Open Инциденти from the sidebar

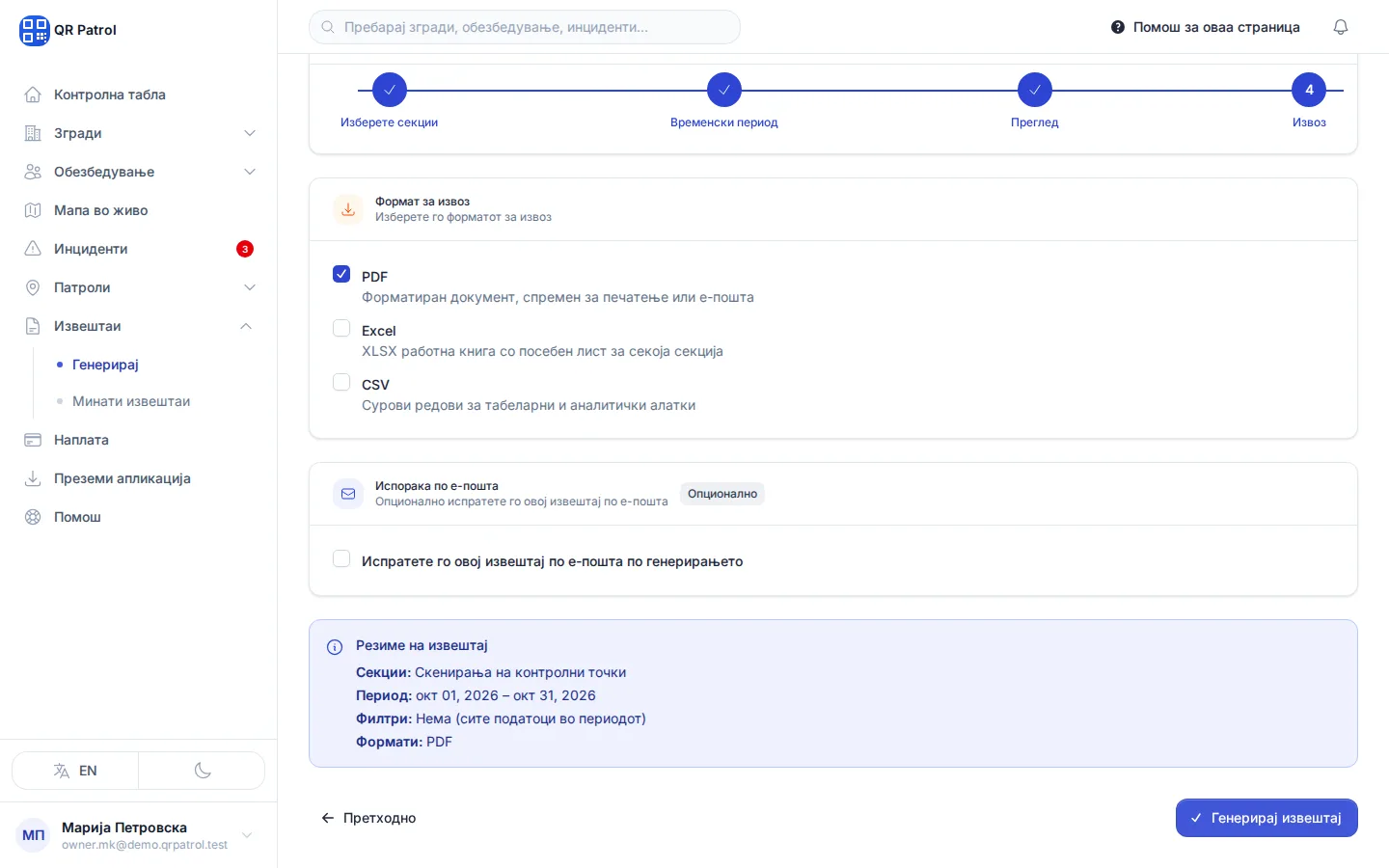139,249
